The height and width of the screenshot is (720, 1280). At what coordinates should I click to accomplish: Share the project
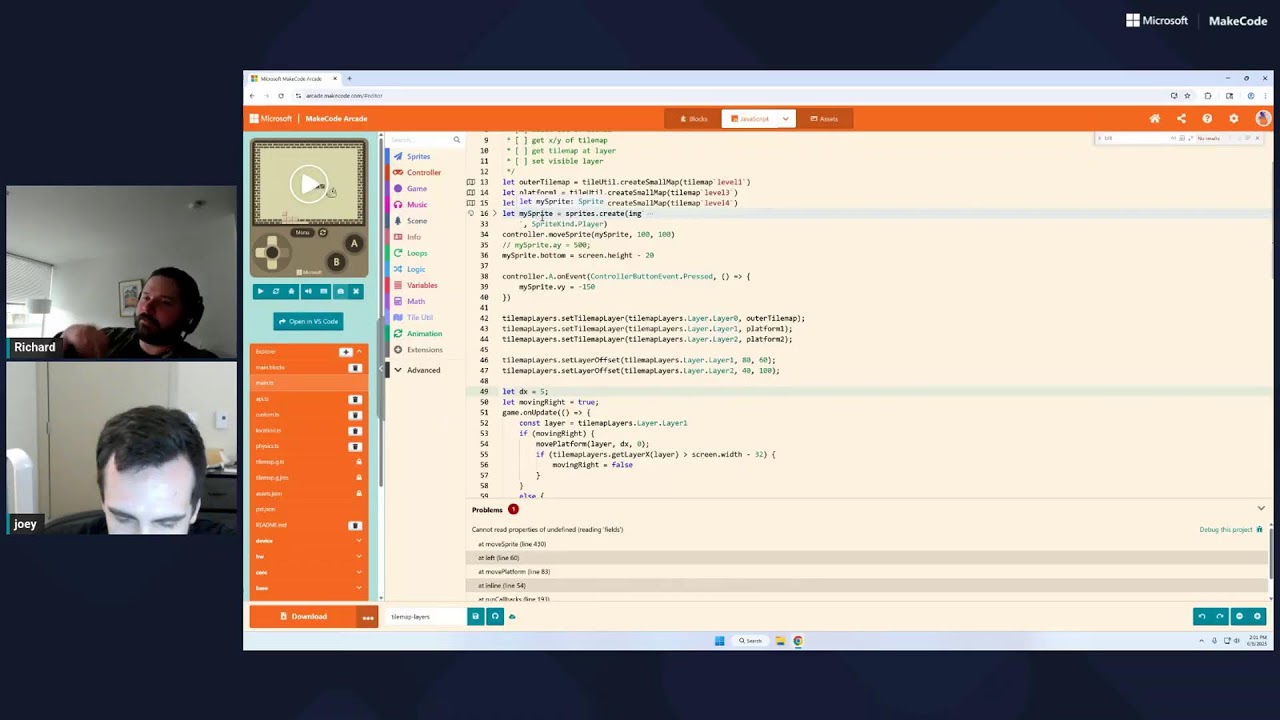[1181, 118]
